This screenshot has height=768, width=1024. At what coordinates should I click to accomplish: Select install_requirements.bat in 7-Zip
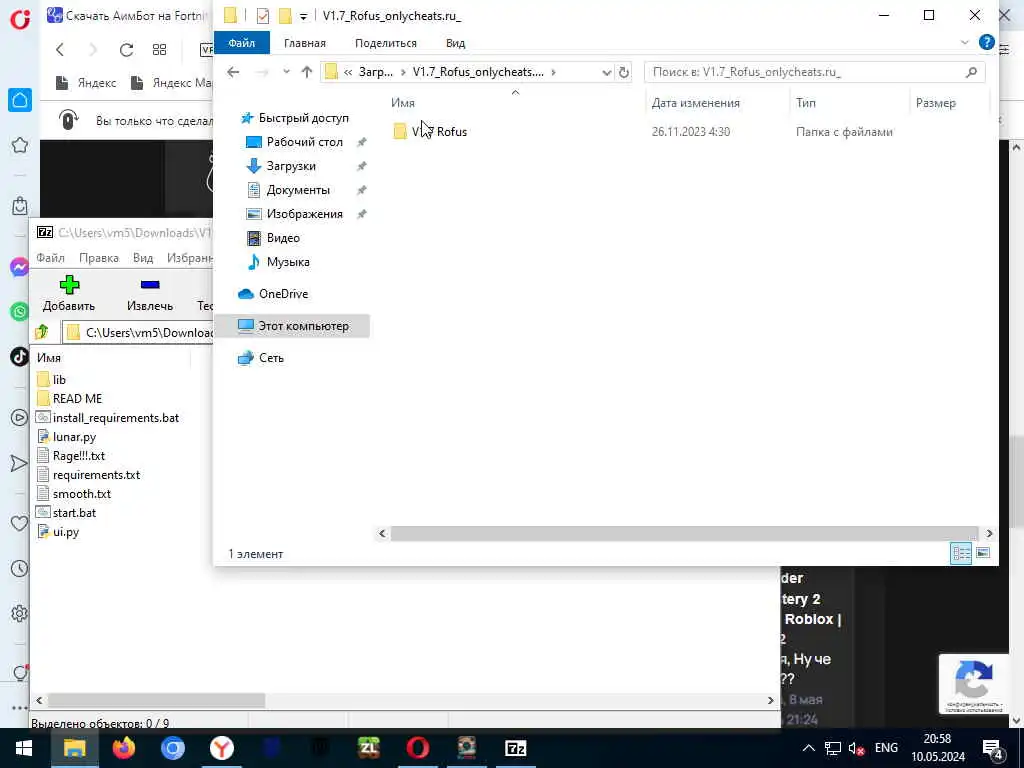(108, 418)
